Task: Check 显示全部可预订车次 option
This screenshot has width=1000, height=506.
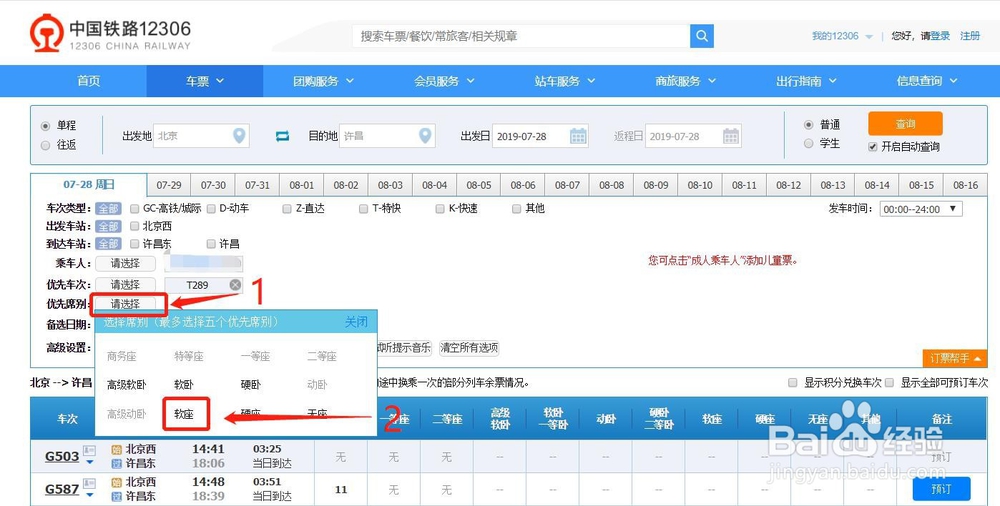Action: pos(889,383)
